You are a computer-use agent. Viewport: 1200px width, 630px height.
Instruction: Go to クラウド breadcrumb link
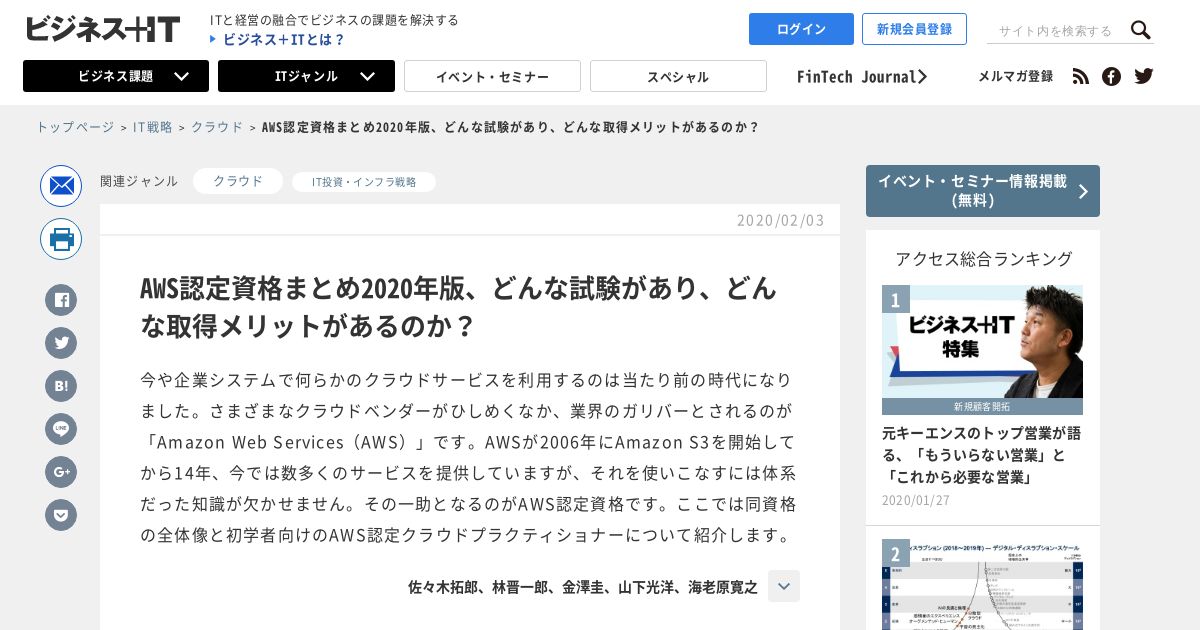(x=217, y=127)
